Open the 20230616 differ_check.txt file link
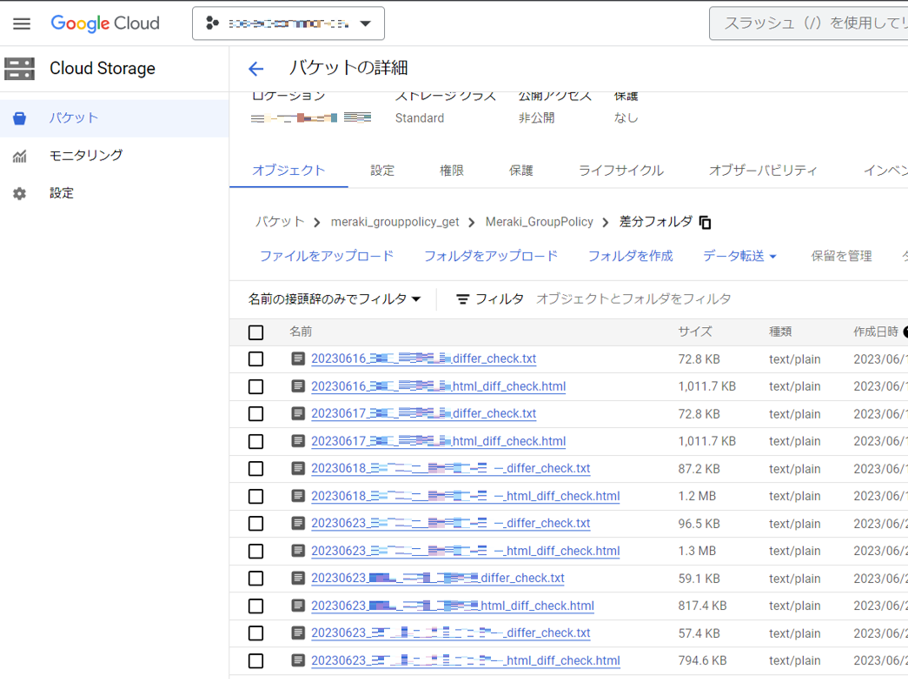This screenshot has width=908, height=679. tap(424, 359)
